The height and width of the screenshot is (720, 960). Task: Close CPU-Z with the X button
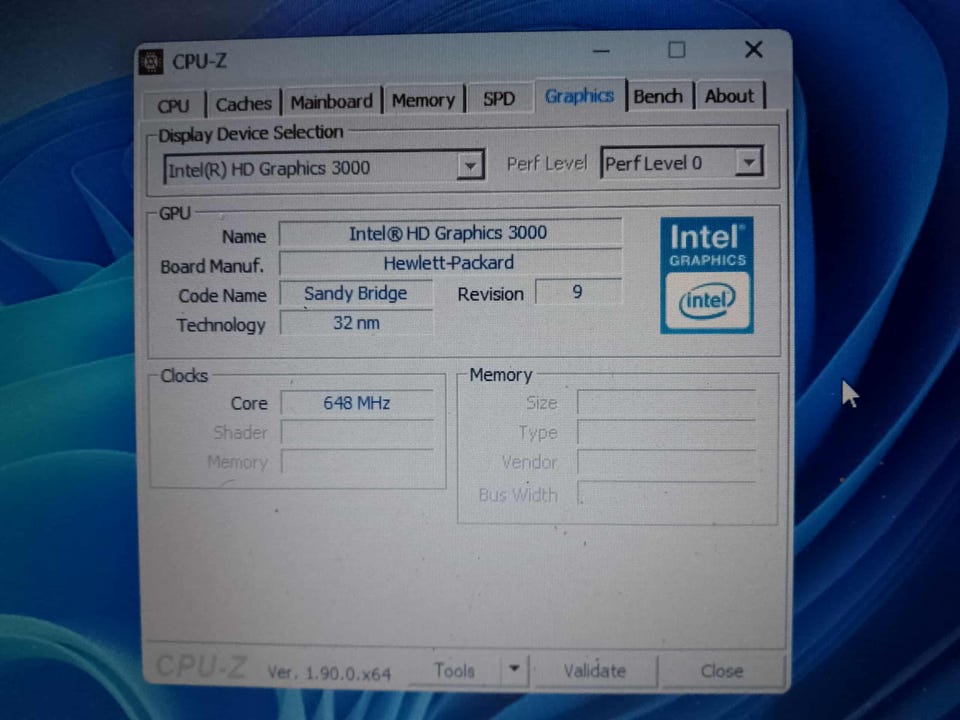(x=754, y=50)
